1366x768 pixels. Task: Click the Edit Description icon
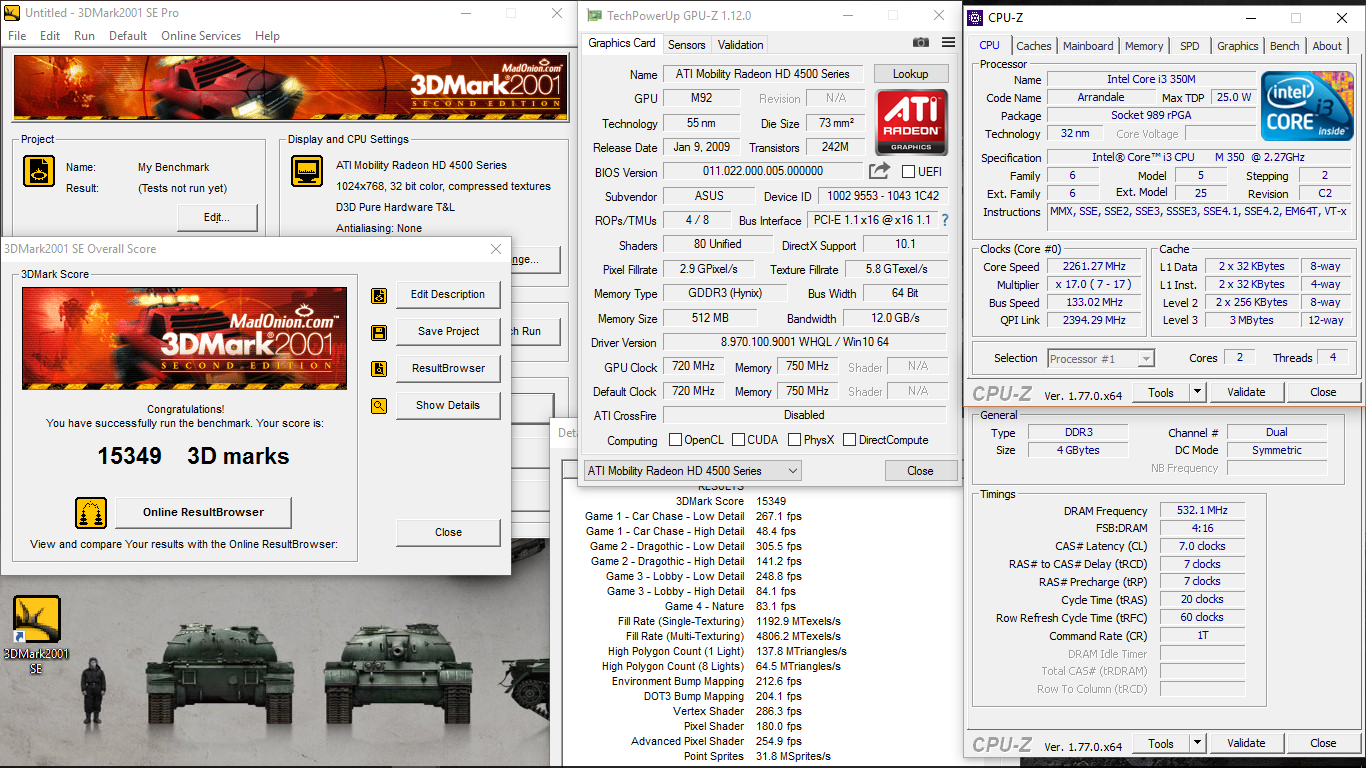379,295
